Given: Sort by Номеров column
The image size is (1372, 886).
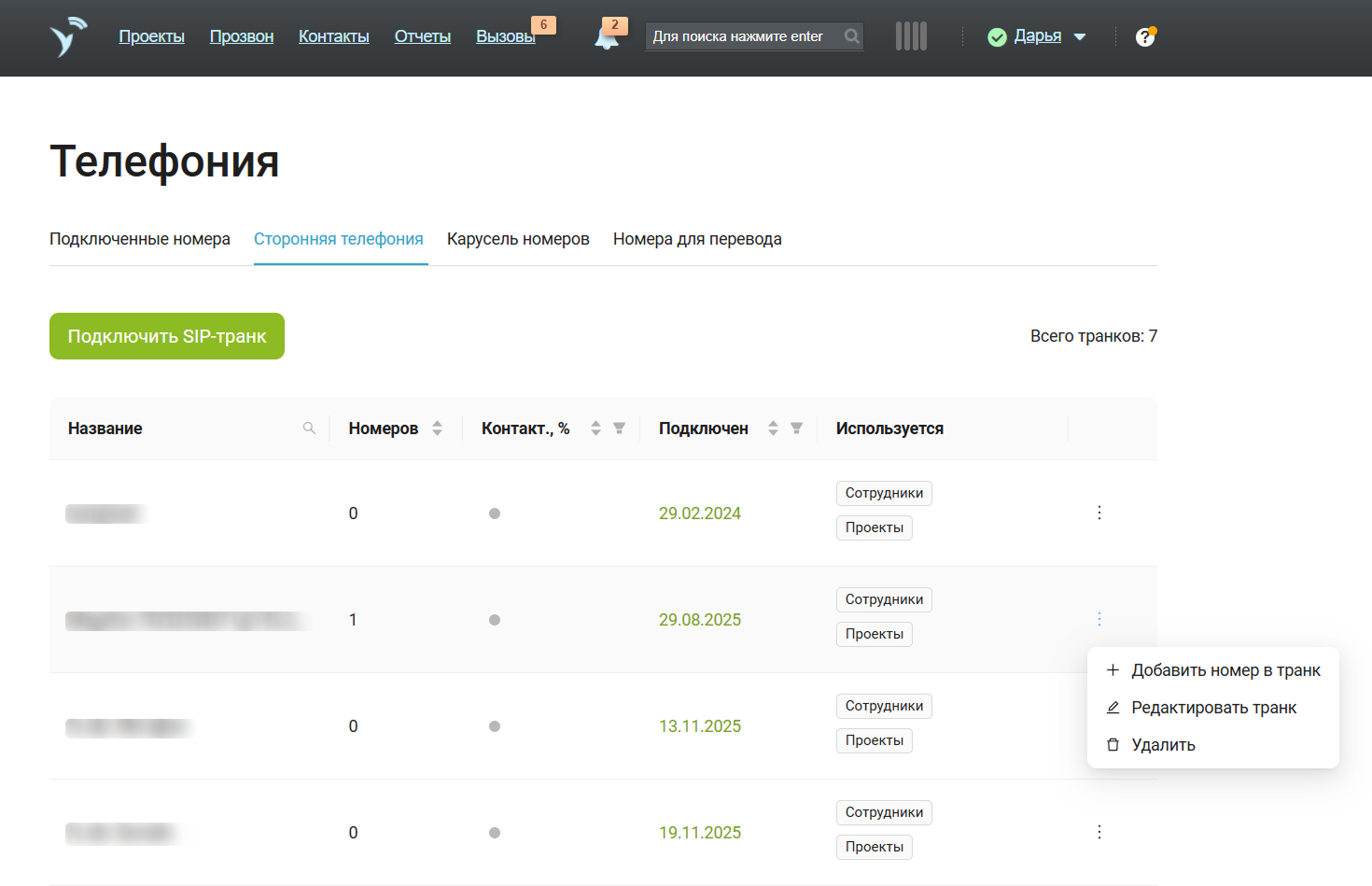Looking at the screenshot, I should point(437,429).
